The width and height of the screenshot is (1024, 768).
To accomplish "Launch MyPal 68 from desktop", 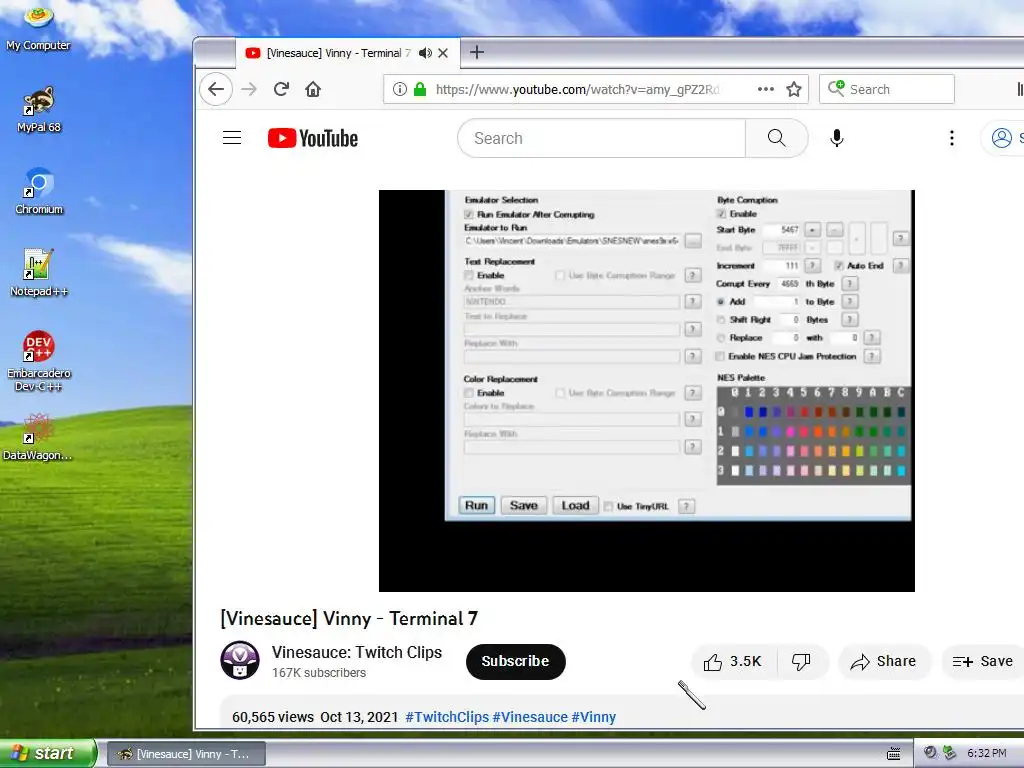I will [39, 110].
